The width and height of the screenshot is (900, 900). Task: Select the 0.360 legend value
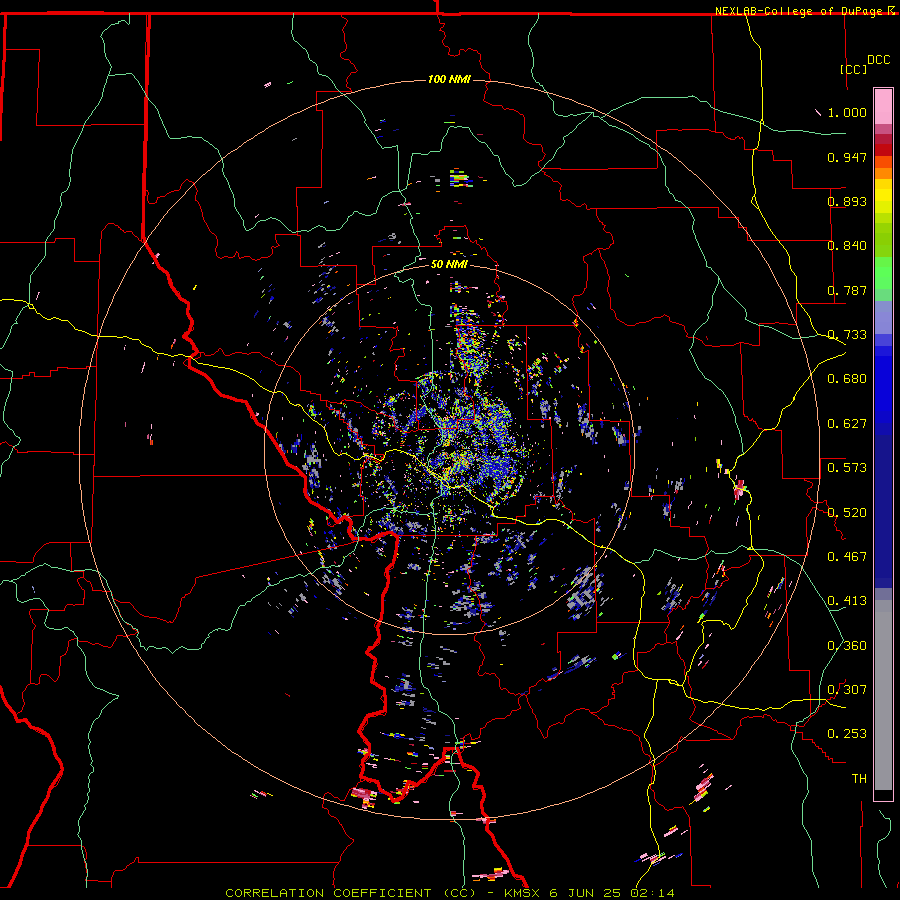(847, 646)
